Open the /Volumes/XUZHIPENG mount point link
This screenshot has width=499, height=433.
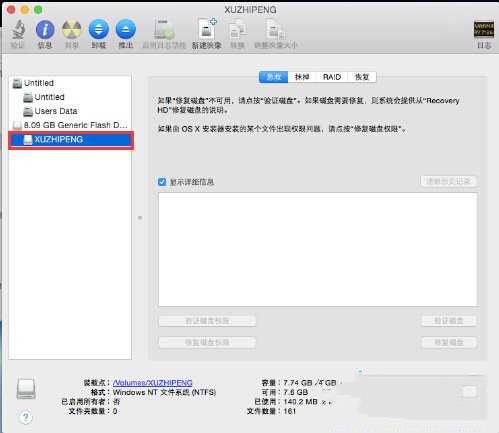(153, 383)
